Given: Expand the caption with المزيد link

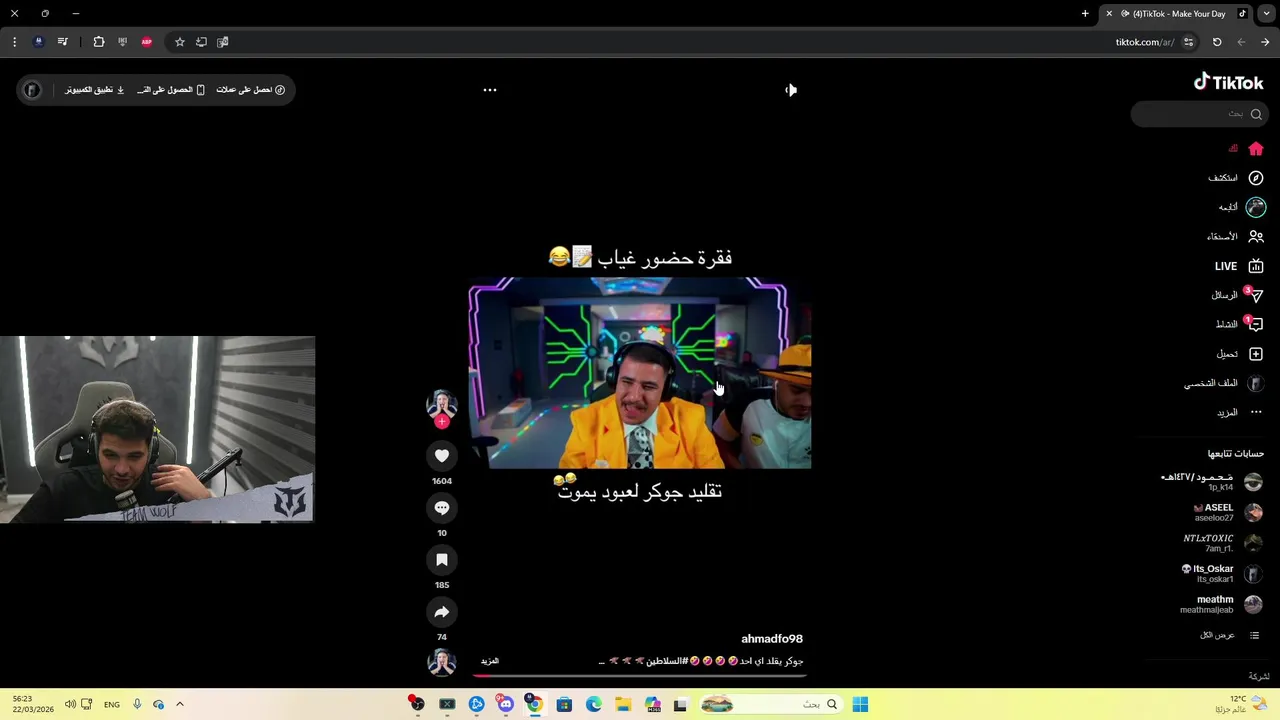Looking at the screenshot, I should (x=489, y=661).
